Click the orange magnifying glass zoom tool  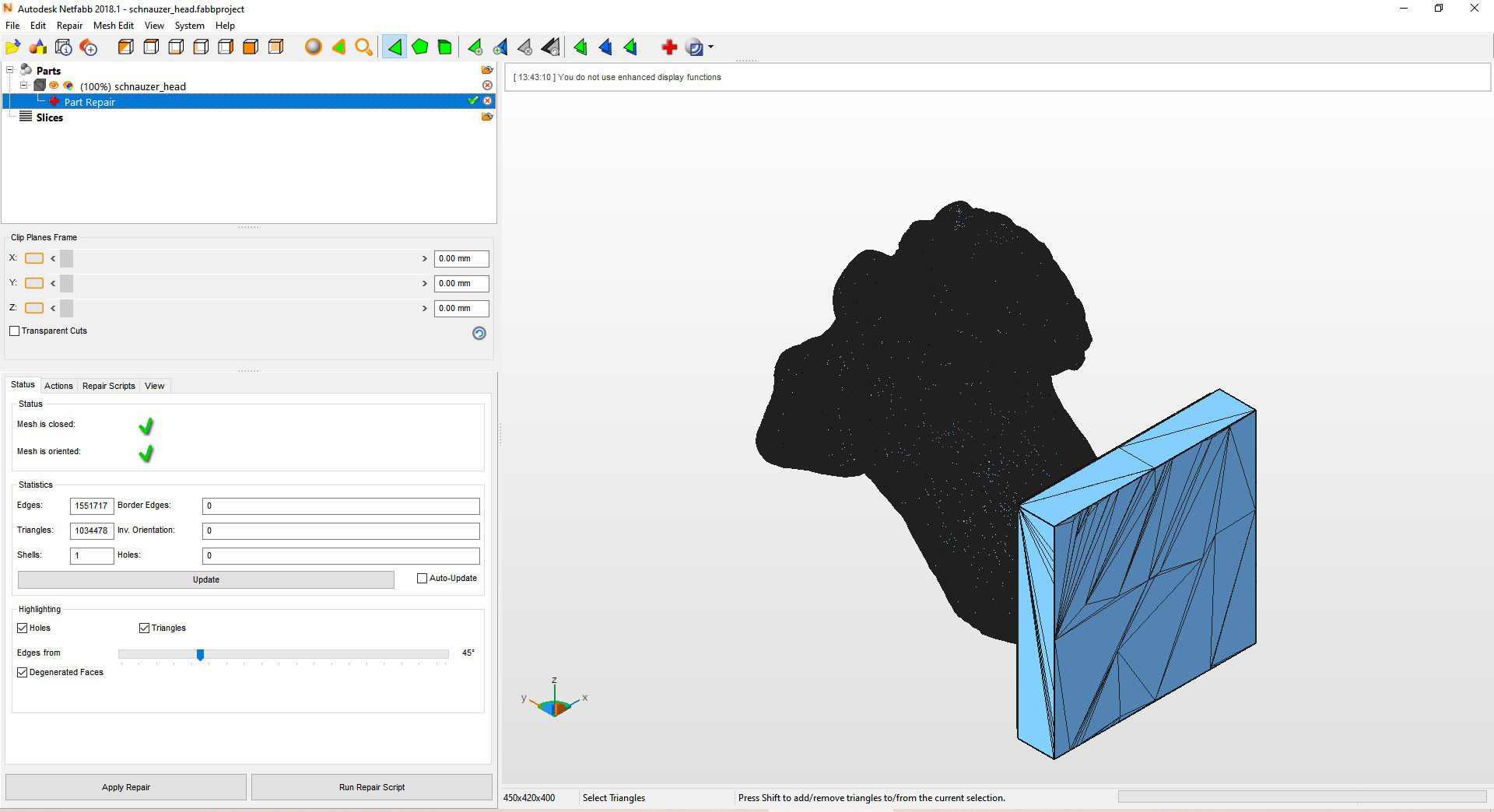pos(363,47)
